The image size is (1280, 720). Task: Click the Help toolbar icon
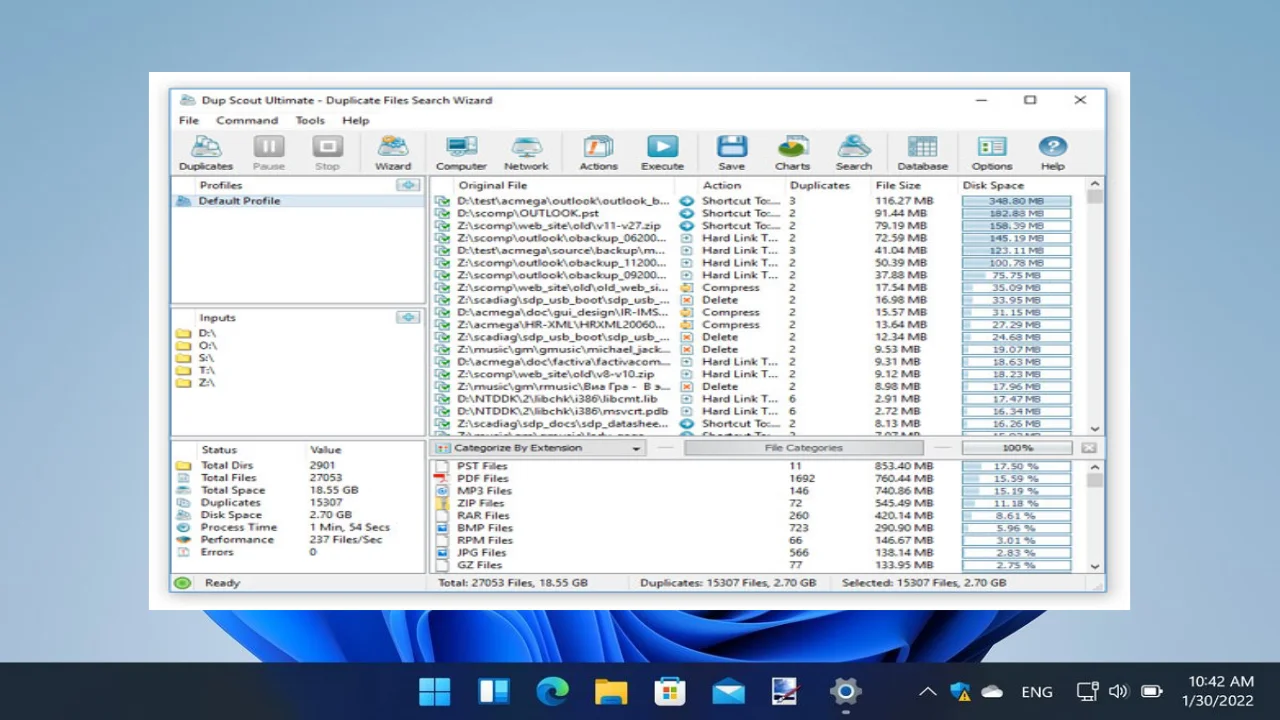click(1052, 153)
